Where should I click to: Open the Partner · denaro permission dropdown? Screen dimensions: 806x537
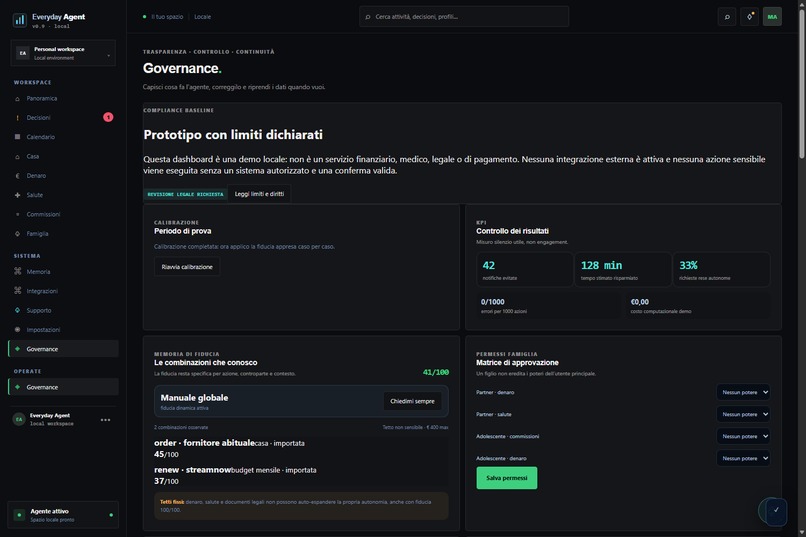coord(743,392)
